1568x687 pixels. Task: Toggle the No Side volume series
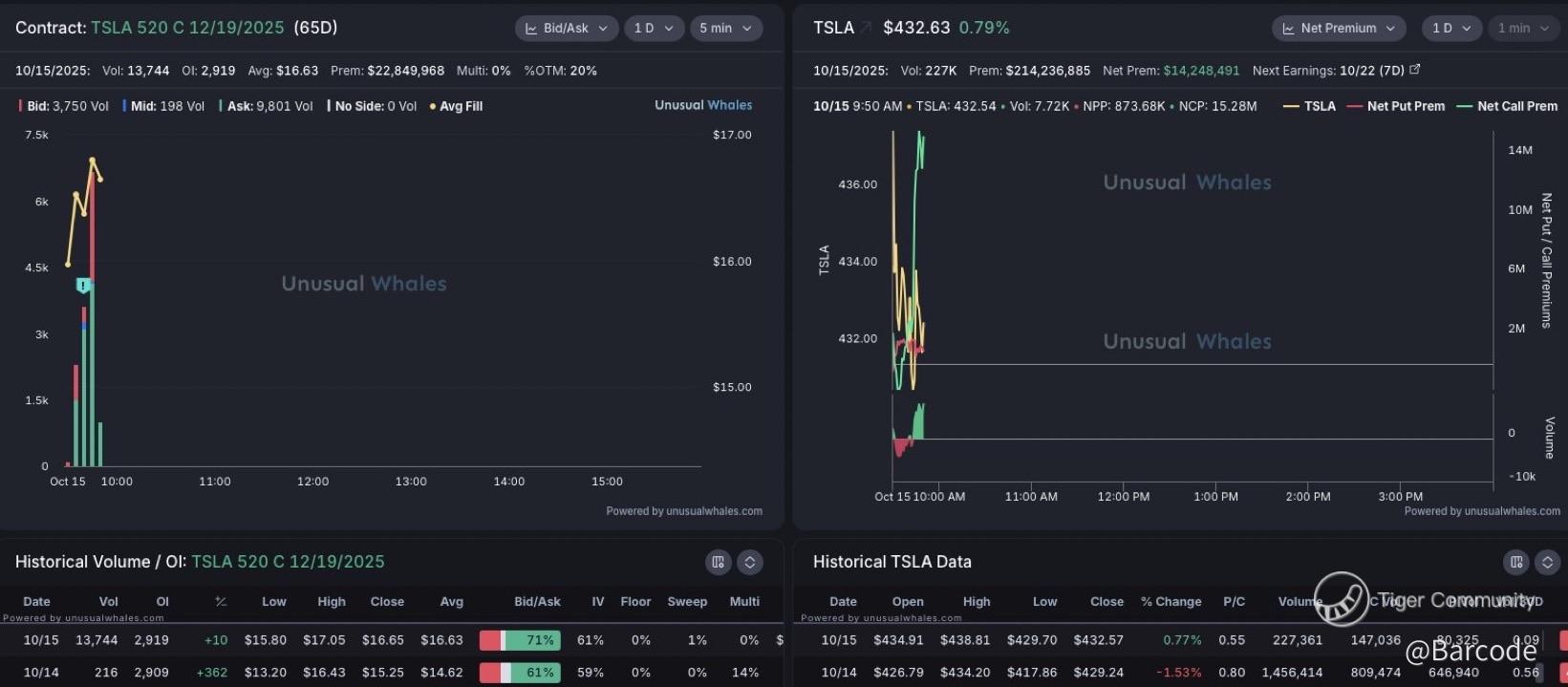(372, 106)
